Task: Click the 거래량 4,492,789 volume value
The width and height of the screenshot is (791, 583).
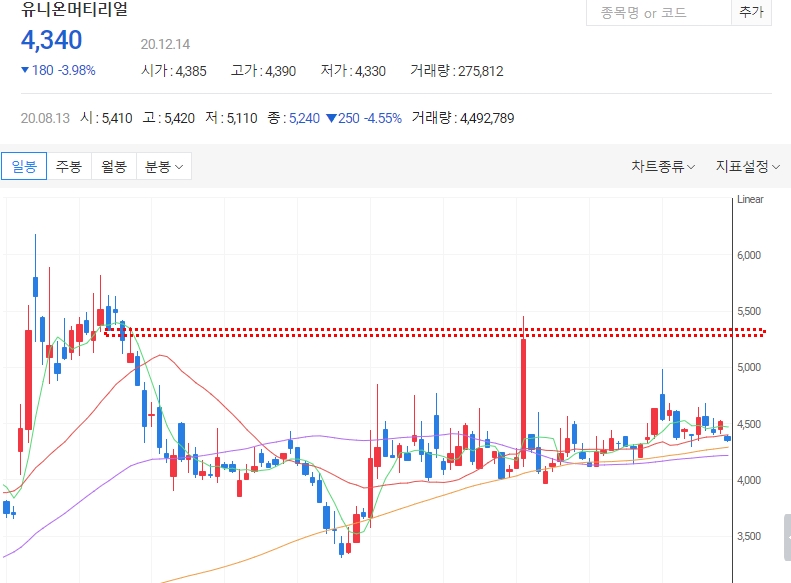Action: coord(463,118)
